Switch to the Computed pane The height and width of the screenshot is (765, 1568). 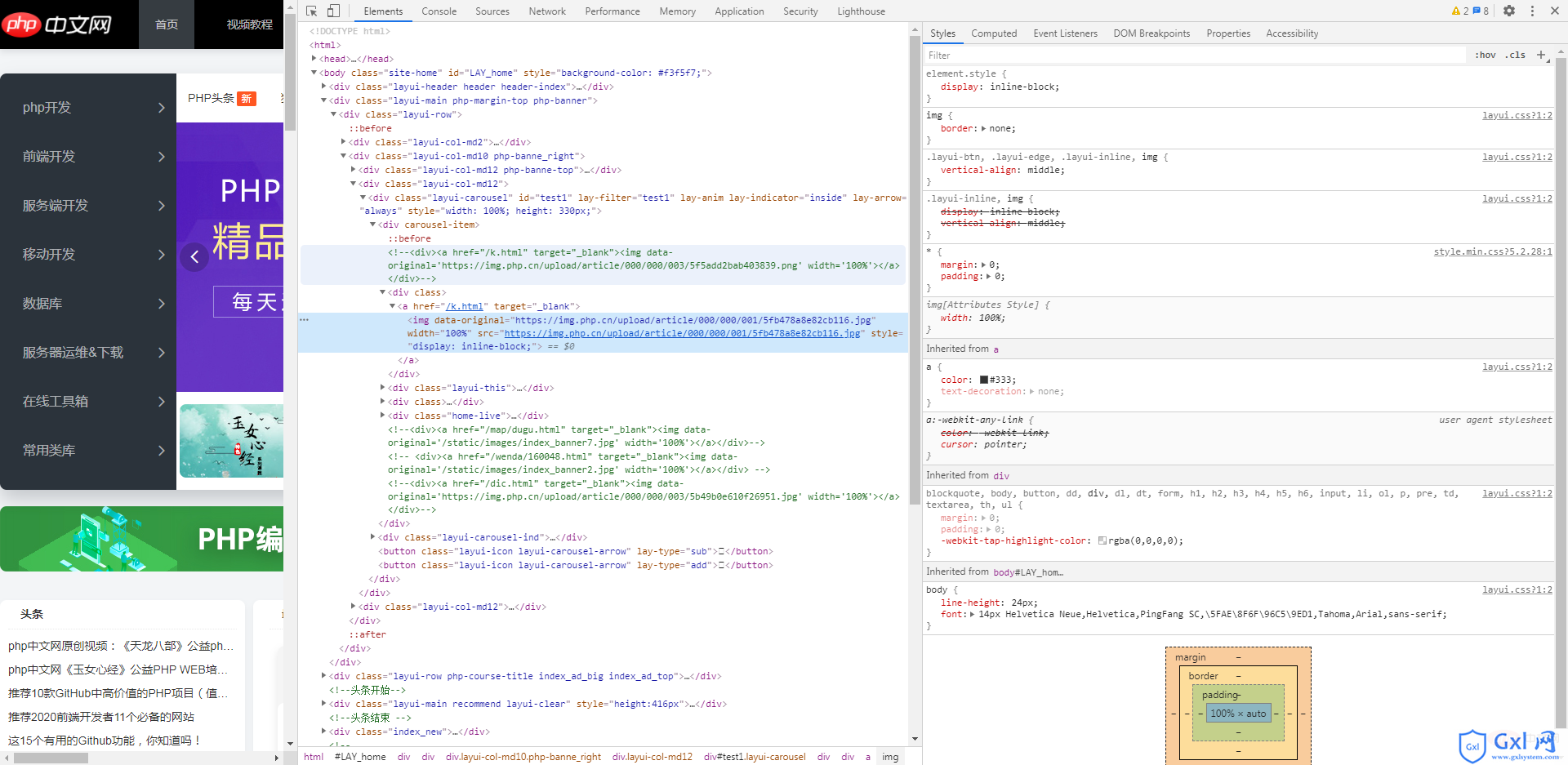[993, 33]
